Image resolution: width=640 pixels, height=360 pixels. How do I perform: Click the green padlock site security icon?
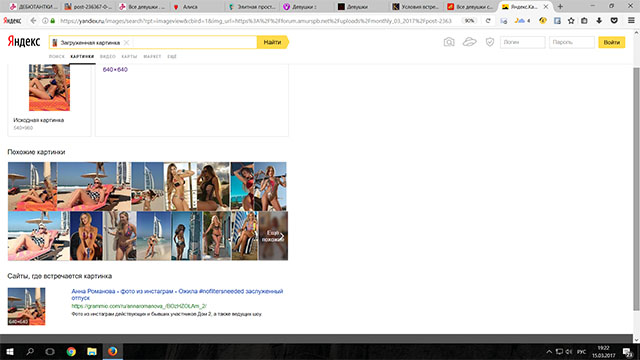pos(53,20)
